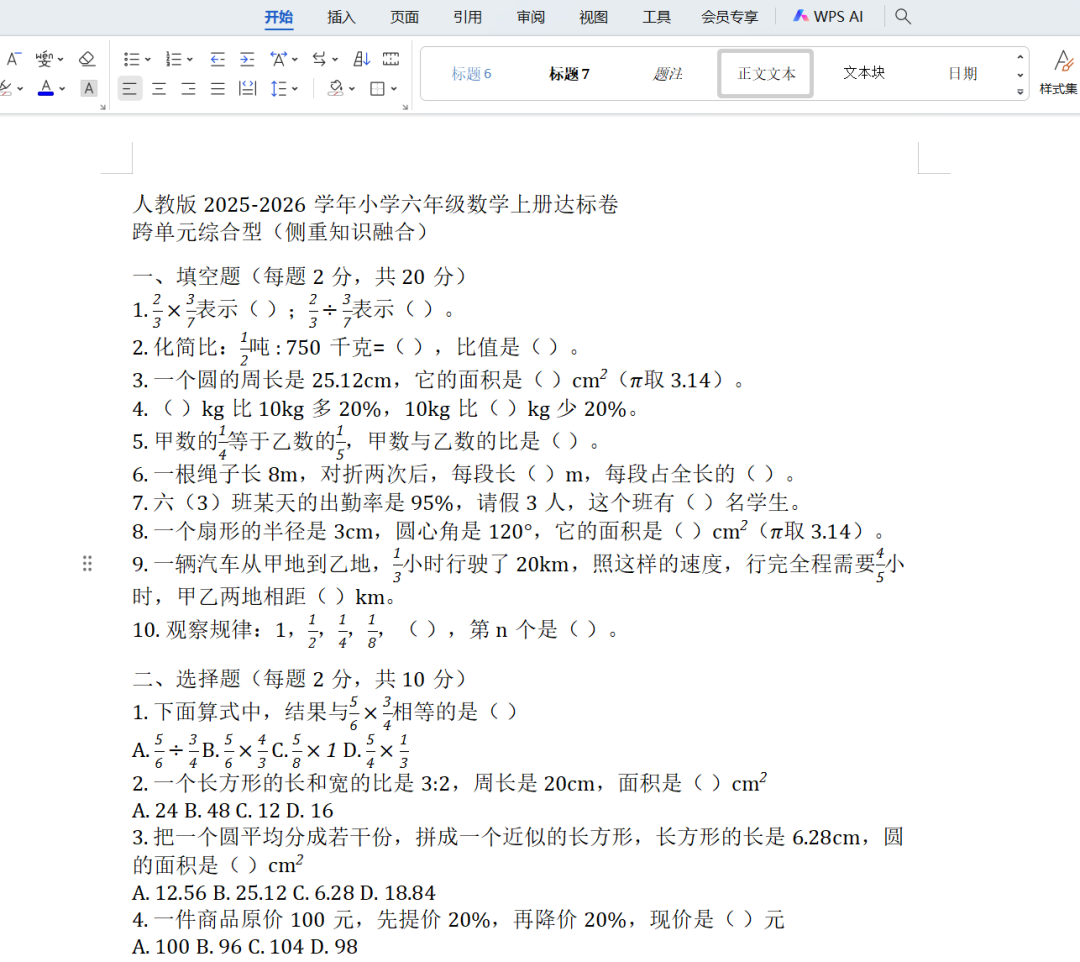Toggle center text alignment
Screen dimensions: 1080x962
(159, 89)
